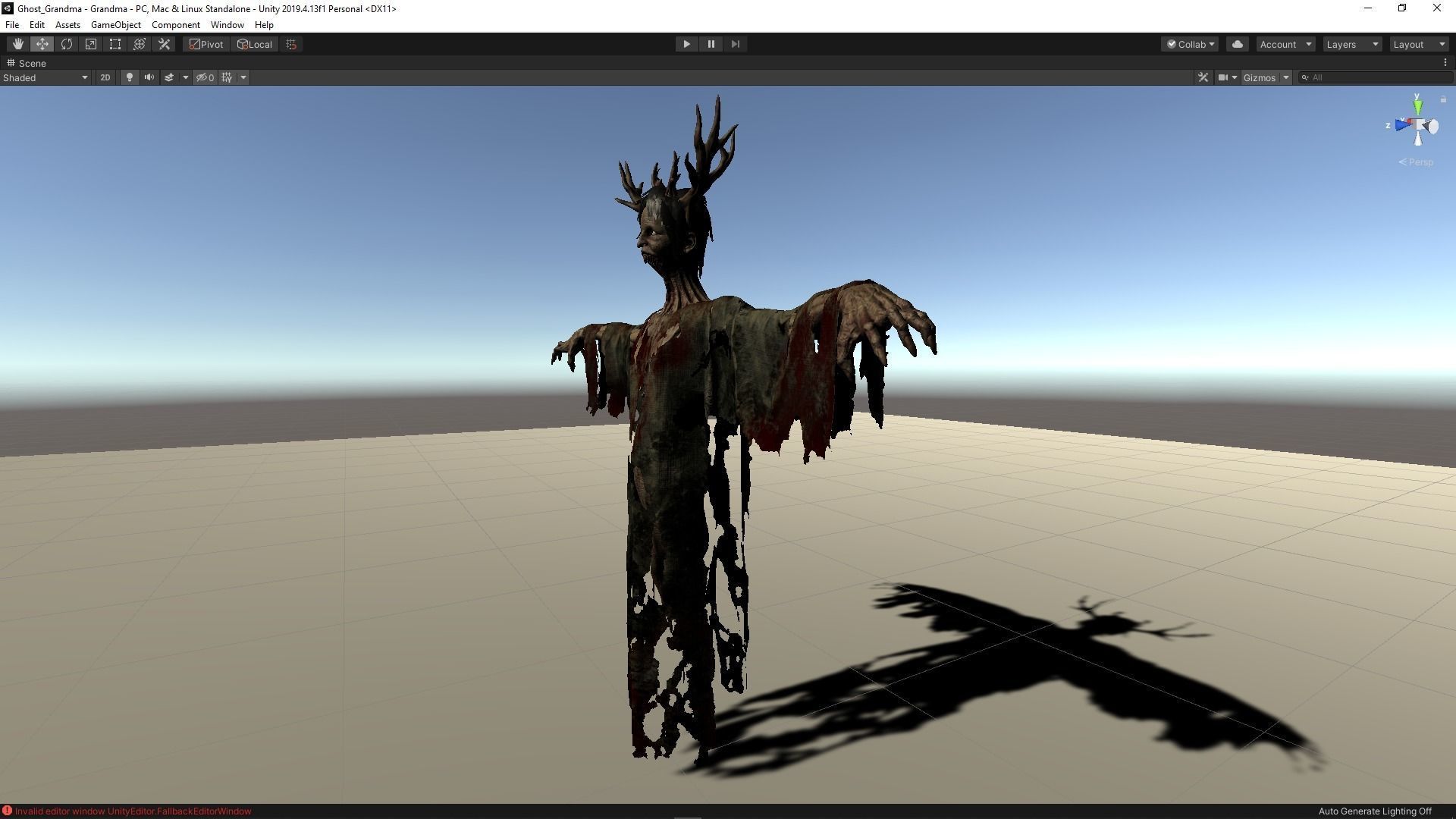Open the GameObject menu
Screen dimensions: 1456x819
115,25
